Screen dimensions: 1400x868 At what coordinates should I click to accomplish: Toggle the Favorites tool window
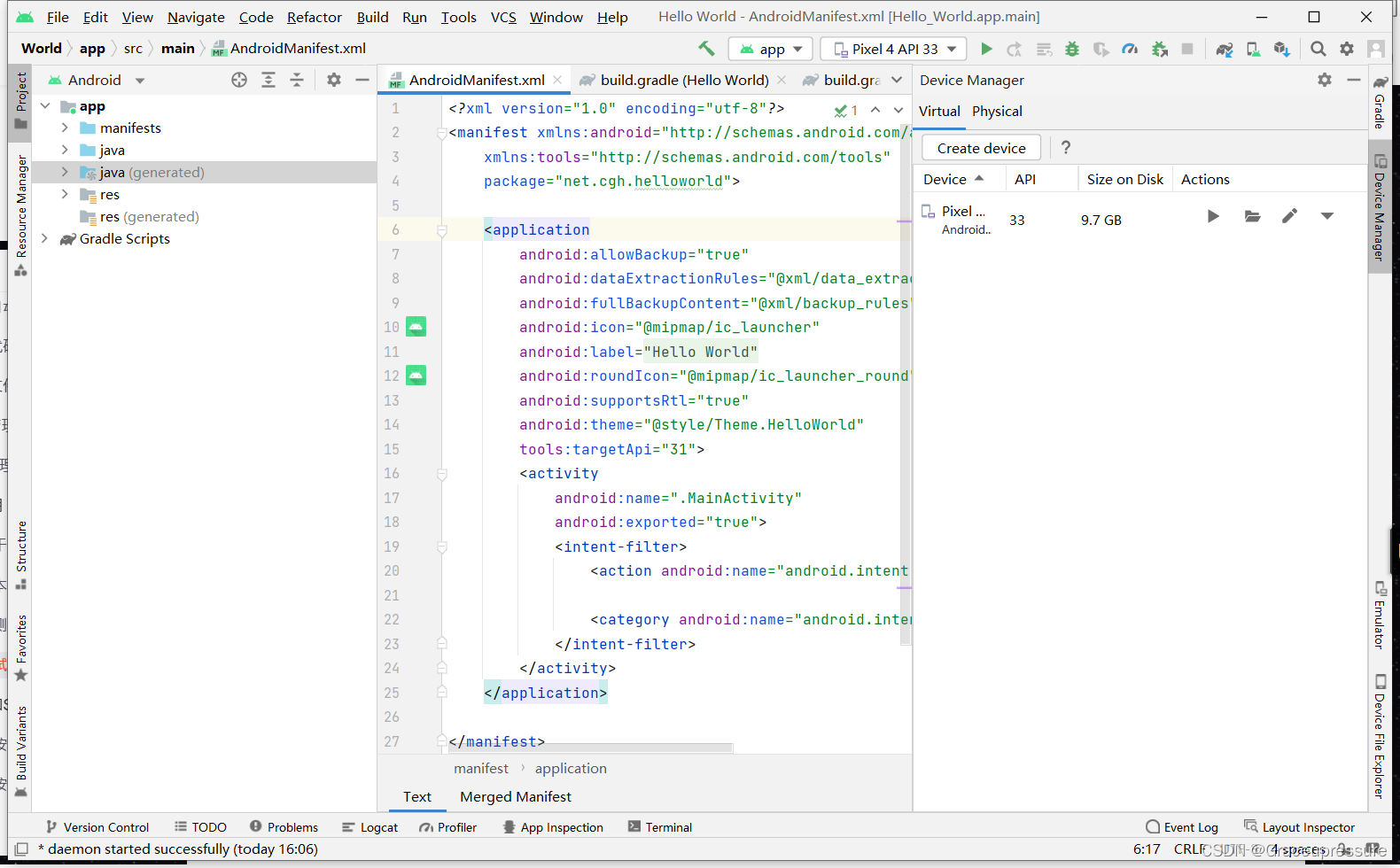pos(20,648)
